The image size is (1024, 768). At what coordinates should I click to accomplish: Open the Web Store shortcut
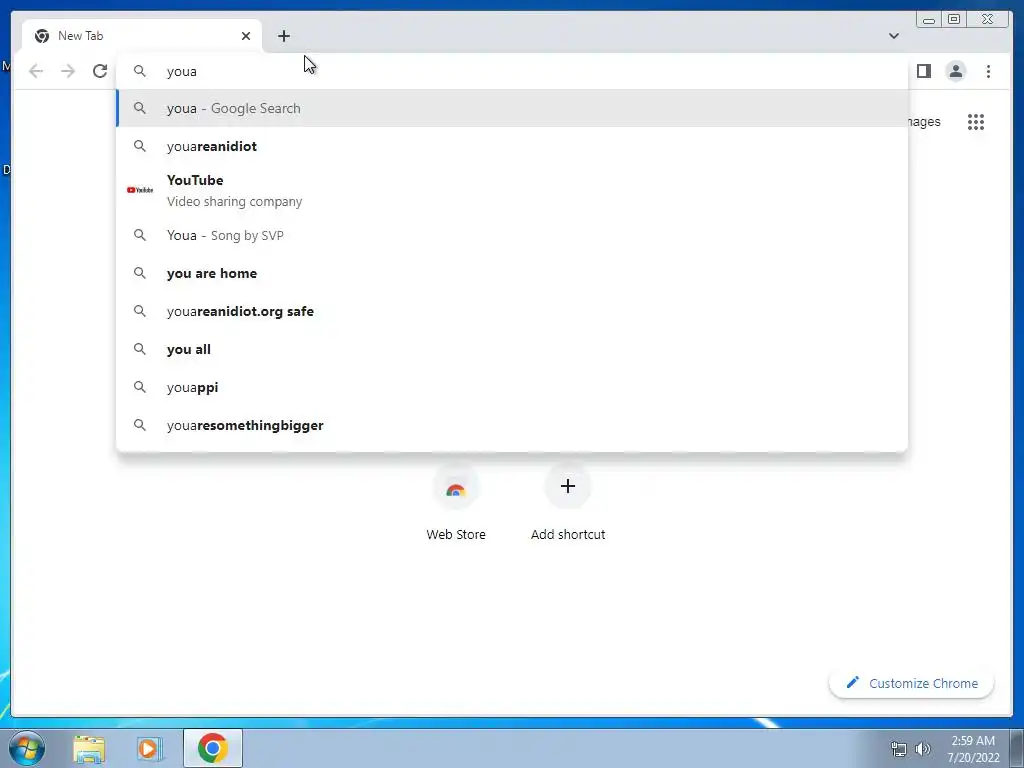456,502
